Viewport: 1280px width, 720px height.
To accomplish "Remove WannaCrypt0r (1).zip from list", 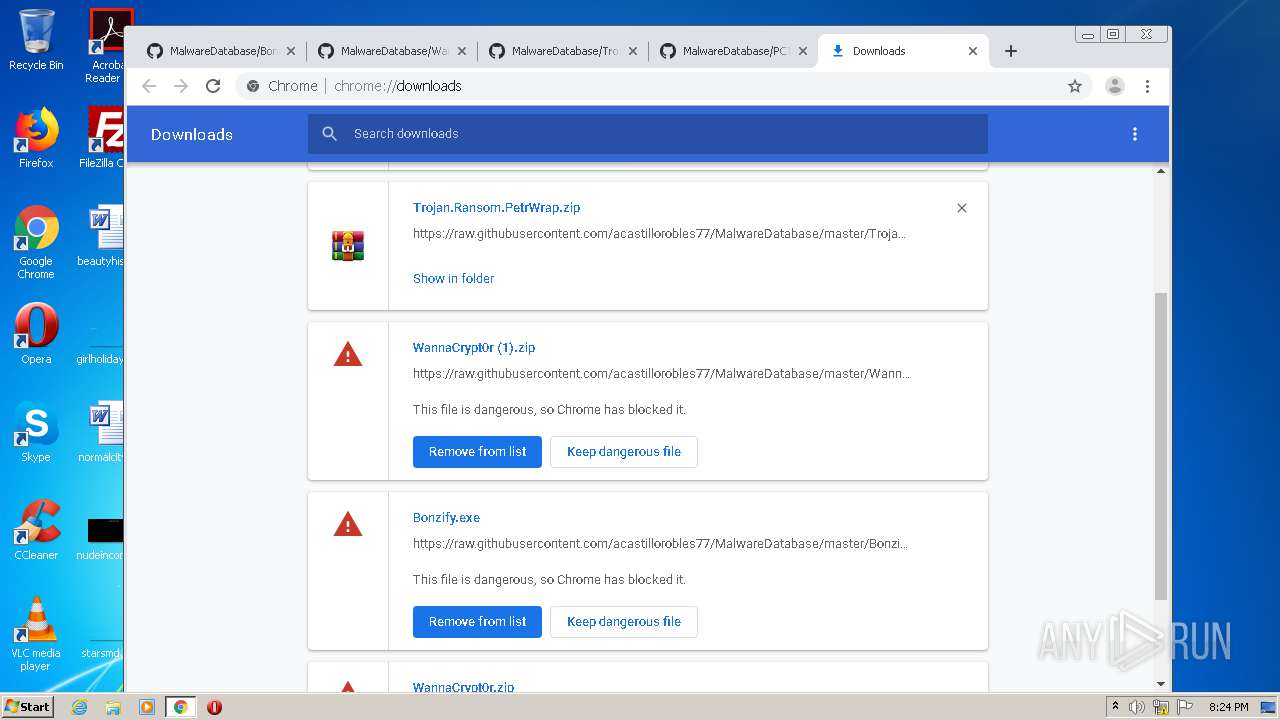I will click(477, 452).
